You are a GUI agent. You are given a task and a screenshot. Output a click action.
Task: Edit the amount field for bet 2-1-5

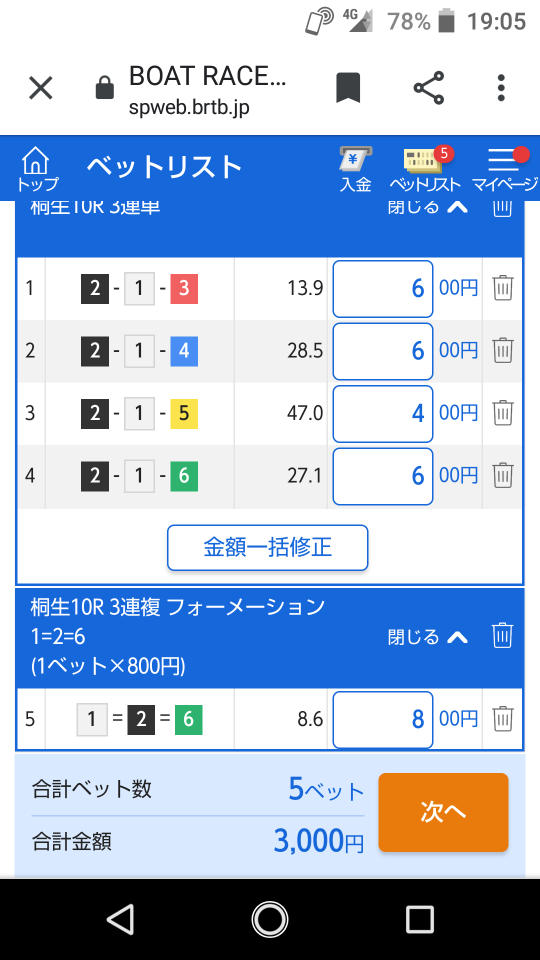pyautogui.click(x=383, y=413)
